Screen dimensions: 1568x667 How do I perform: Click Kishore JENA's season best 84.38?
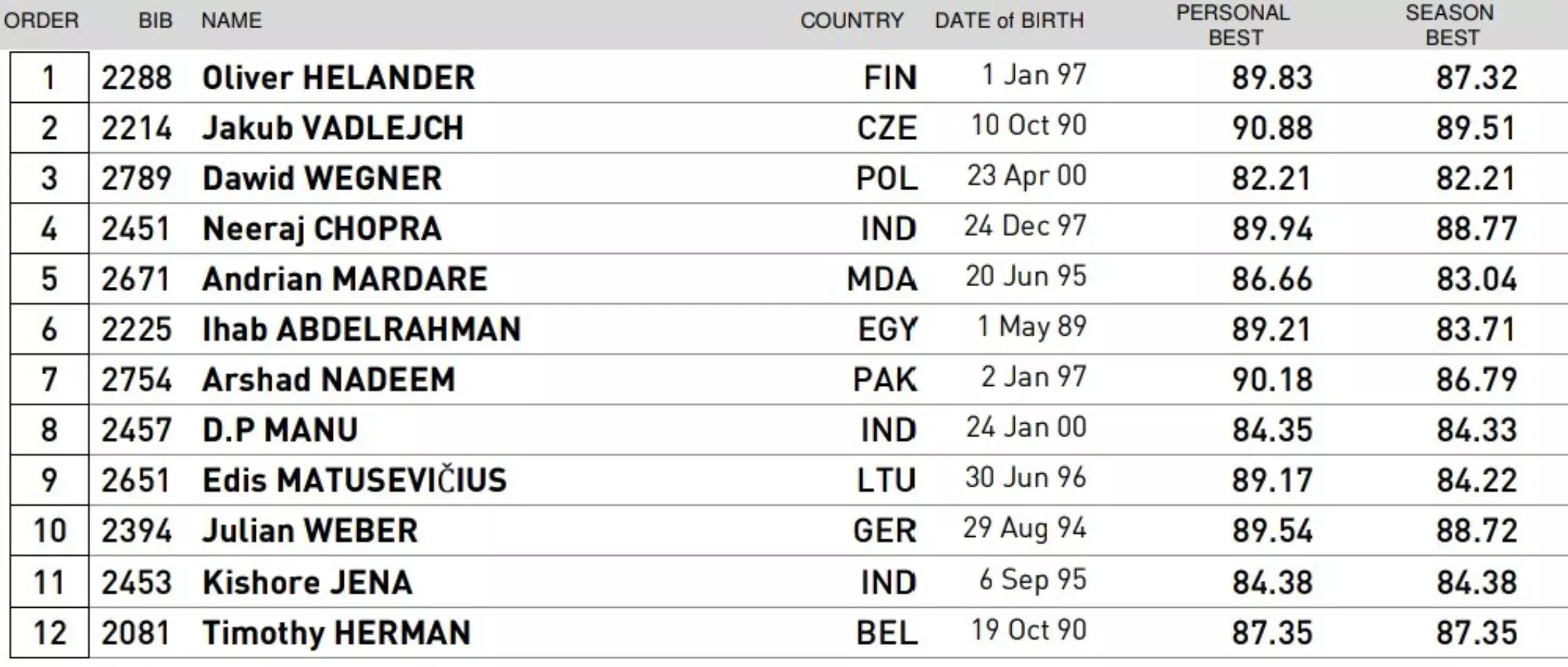[1476, 582]
